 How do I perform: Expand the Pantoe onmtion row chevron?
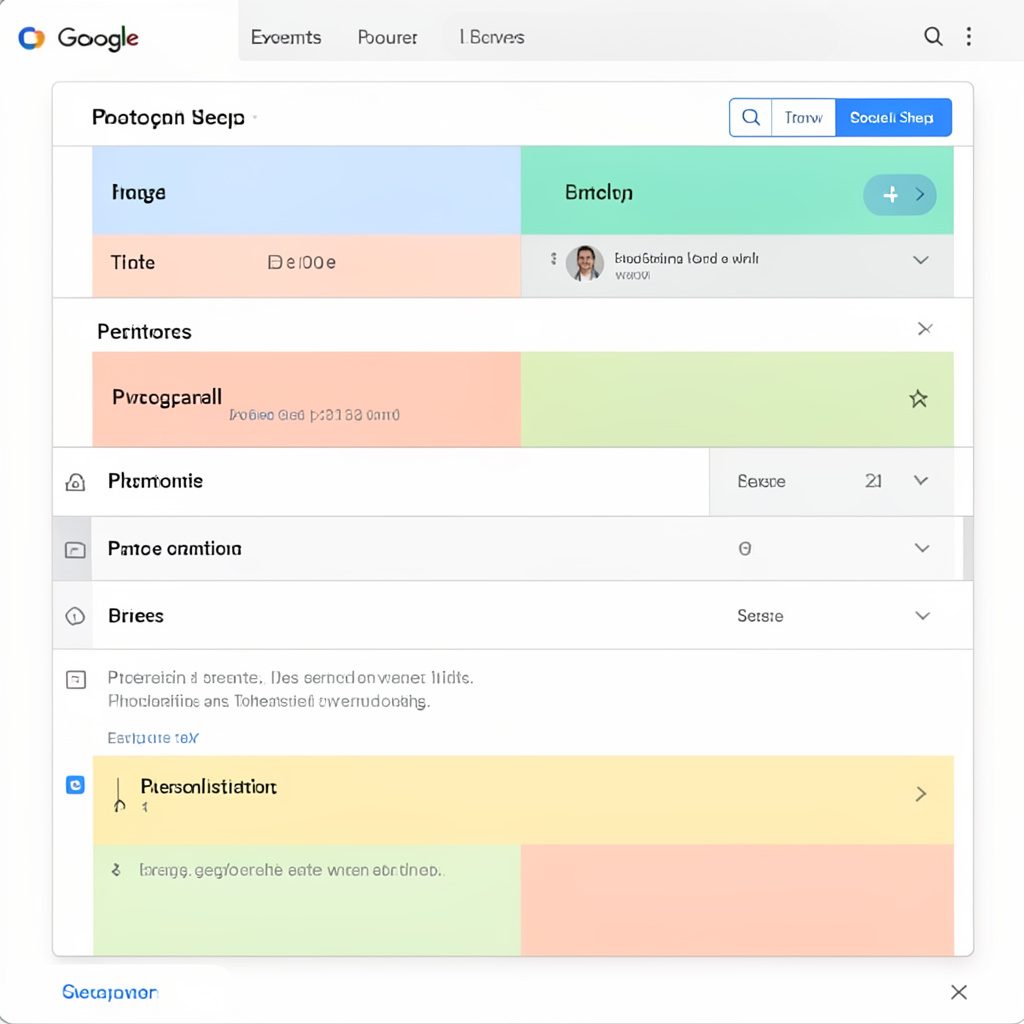click(x=921, y=548)
